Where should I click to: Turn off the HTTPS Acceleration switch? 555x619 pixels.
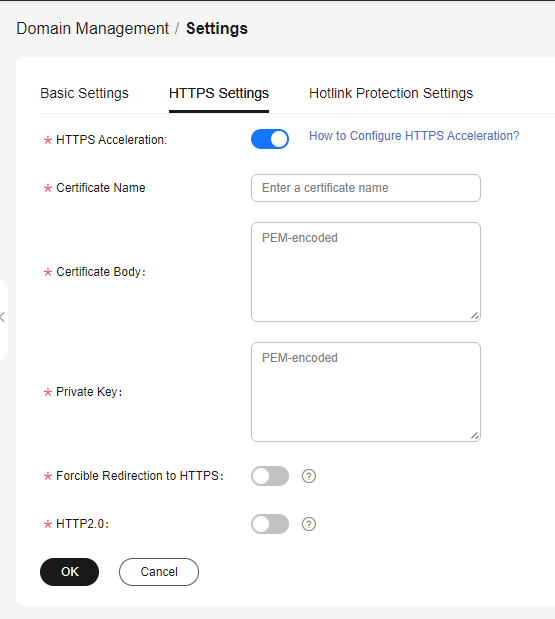(x=270, y=139)
